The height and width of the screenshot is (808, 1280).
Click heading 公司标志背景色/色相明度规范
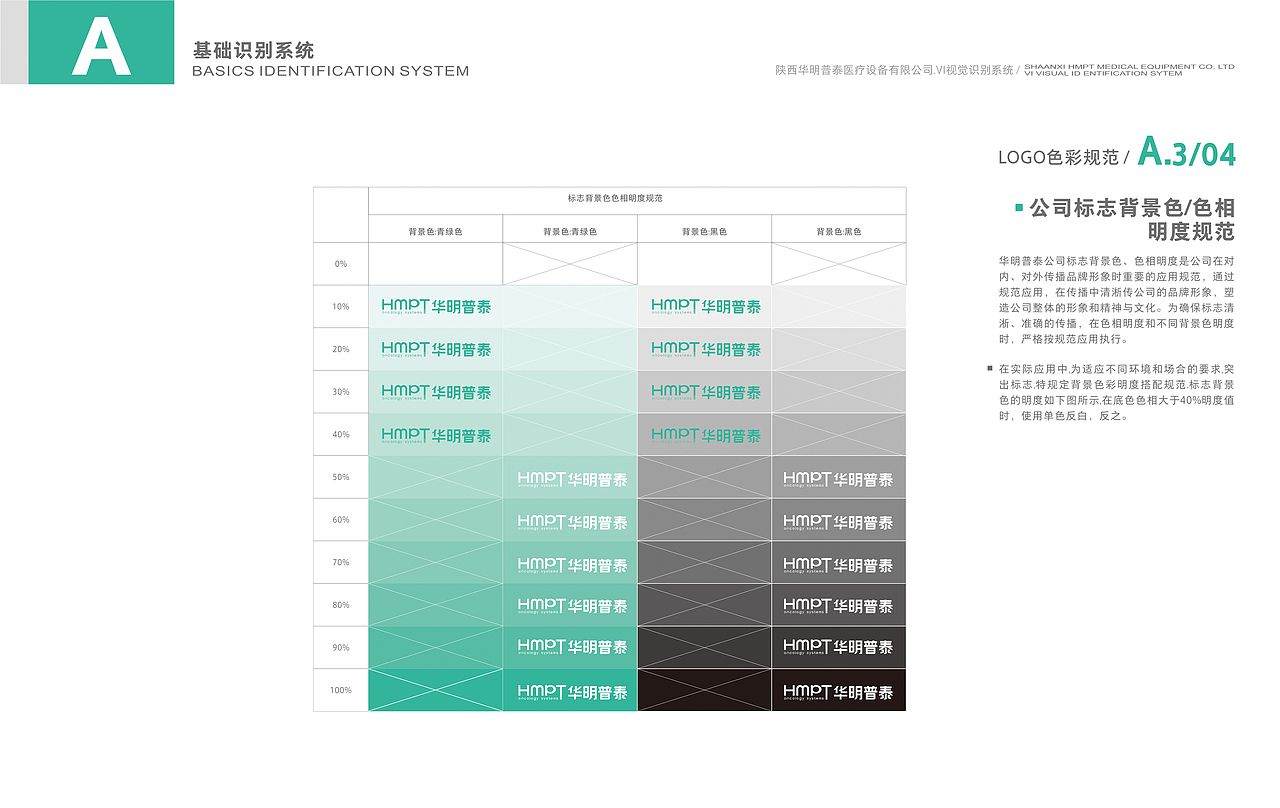(x=1132, y=220)
